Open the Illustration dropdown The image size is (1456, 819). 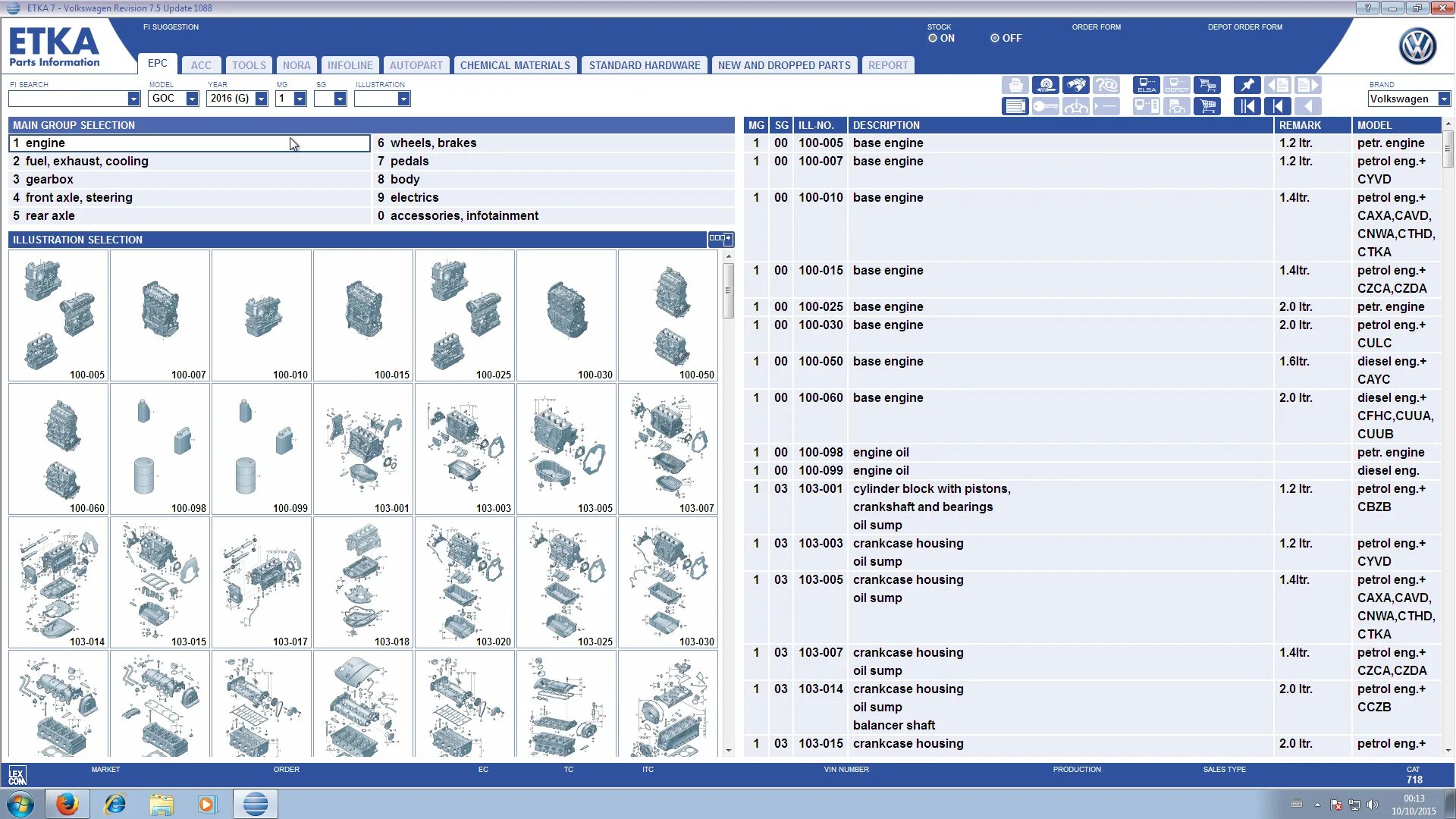403,99
